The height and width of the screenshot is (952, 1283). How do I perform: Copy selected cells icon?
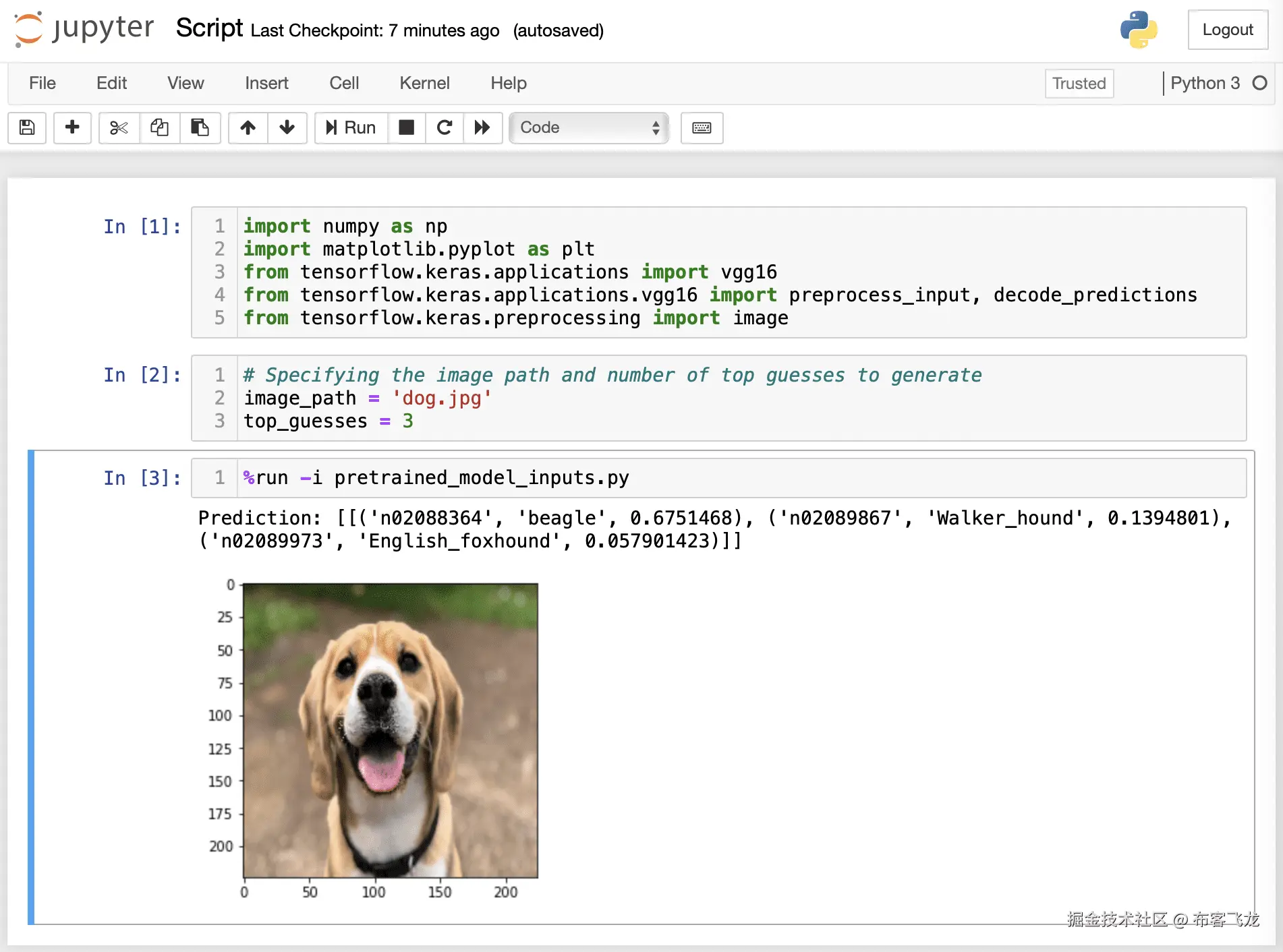160,127
